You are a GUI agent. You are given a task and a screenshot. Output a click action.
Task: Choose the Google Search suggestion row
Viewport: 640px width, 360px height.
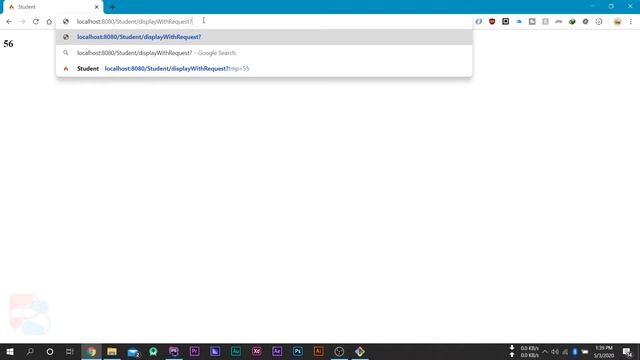point(264,53)
